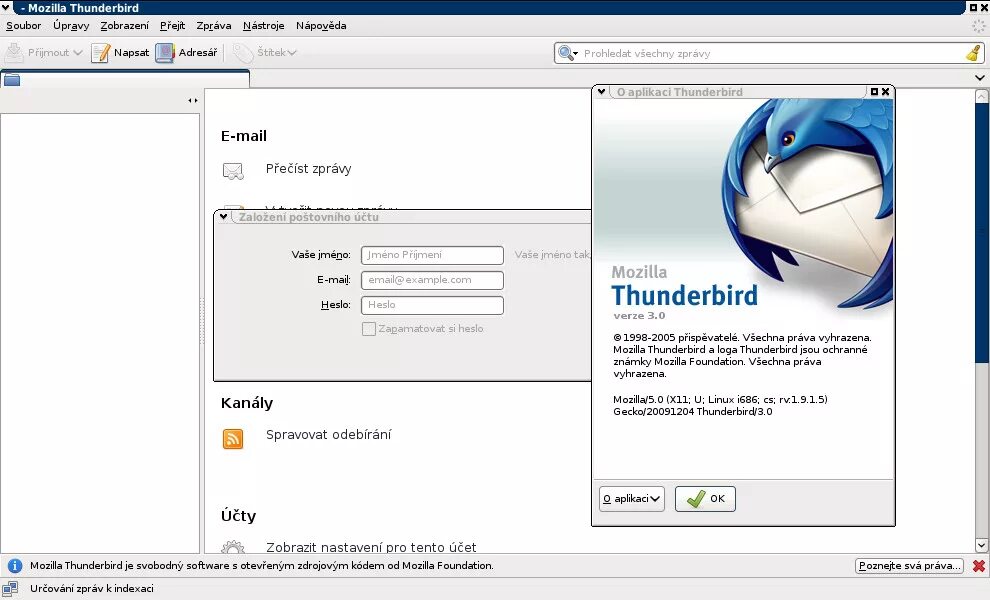Click the Napsat toolbar button label
The image size is (990, 600).
pyautogui.click(x=131, y=52)
